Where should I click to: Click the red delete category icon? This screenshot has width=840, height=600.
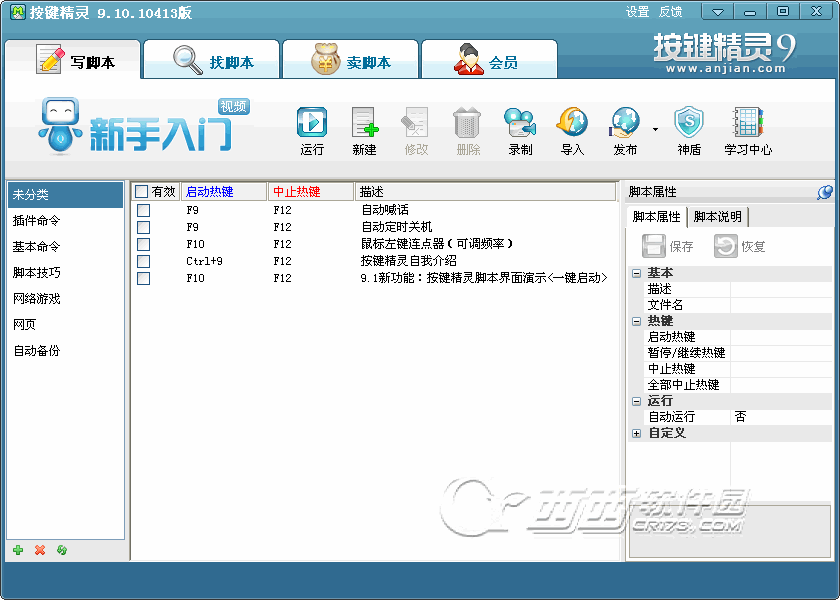pyautogui.click(x=40, y=550)
